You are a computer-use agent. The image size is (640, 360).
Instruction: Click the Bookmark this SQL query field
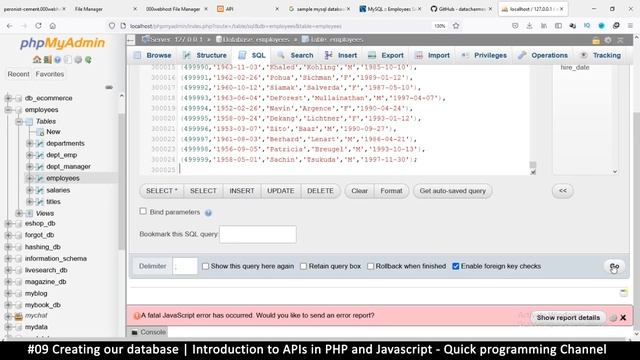tap(258, 234)
